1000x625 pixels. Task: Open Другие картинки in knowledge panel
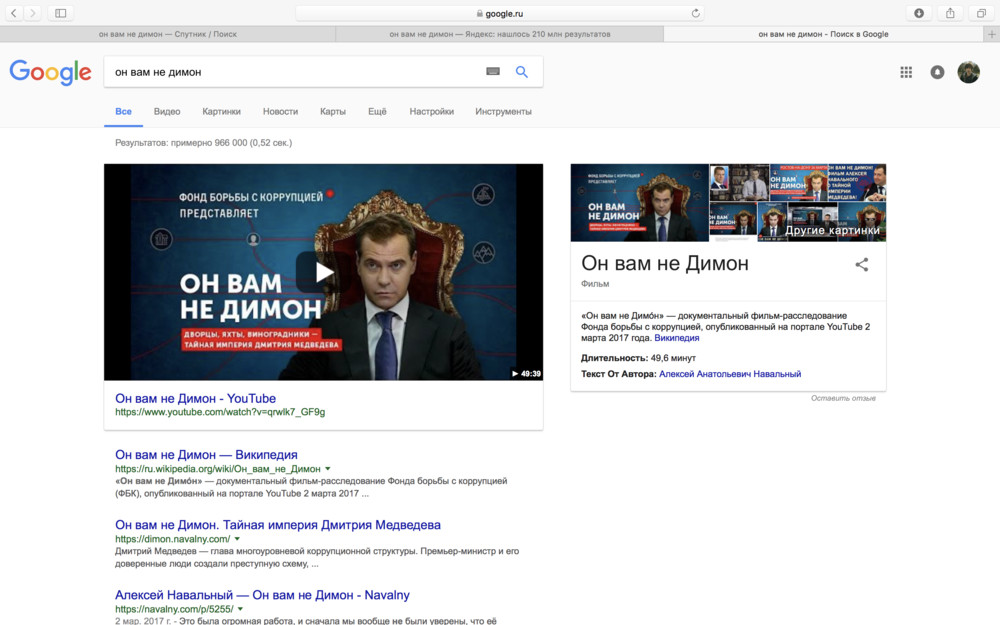(832, 230)
